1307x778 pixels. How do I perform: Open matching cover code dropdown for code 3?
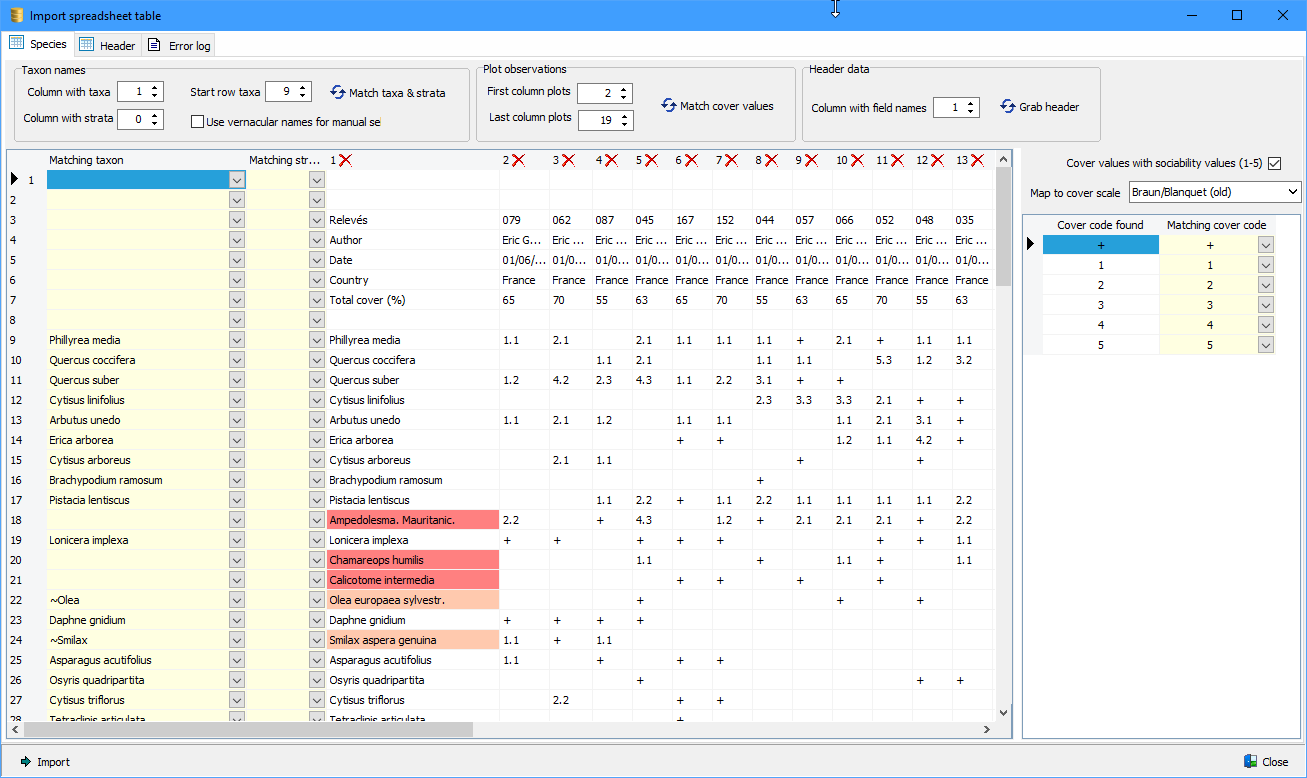point(1266,305)
